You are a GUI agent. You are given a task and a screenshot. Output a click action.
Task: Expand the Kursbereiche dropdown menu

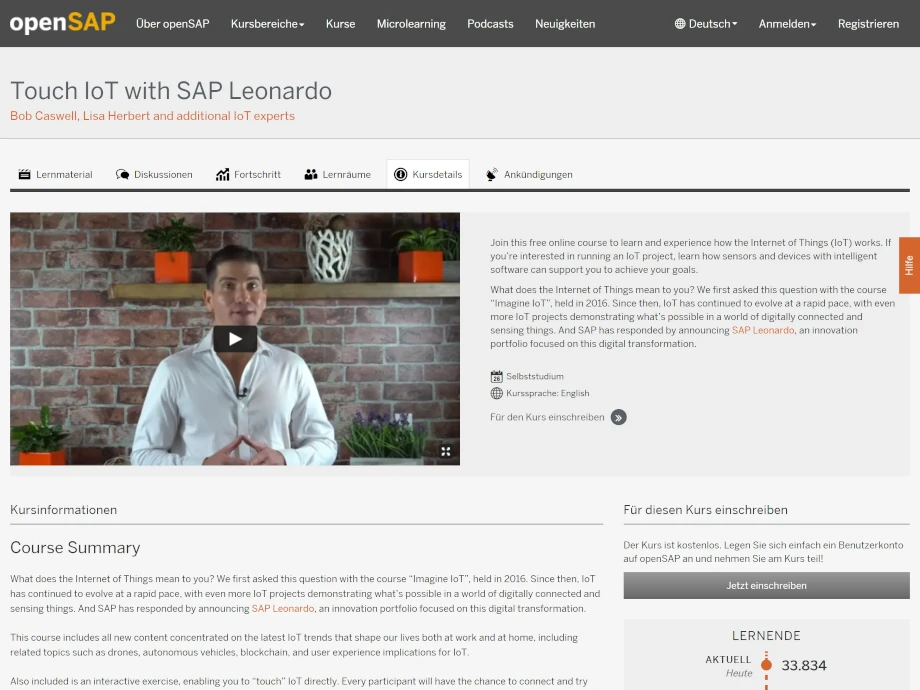[267, 24]
